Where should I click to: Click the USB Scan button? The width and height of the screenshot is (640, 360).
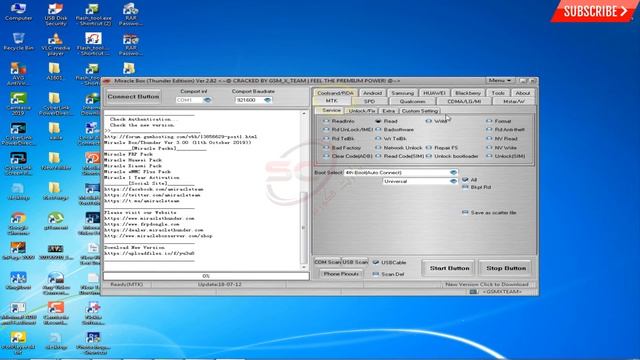coord(355,262)
